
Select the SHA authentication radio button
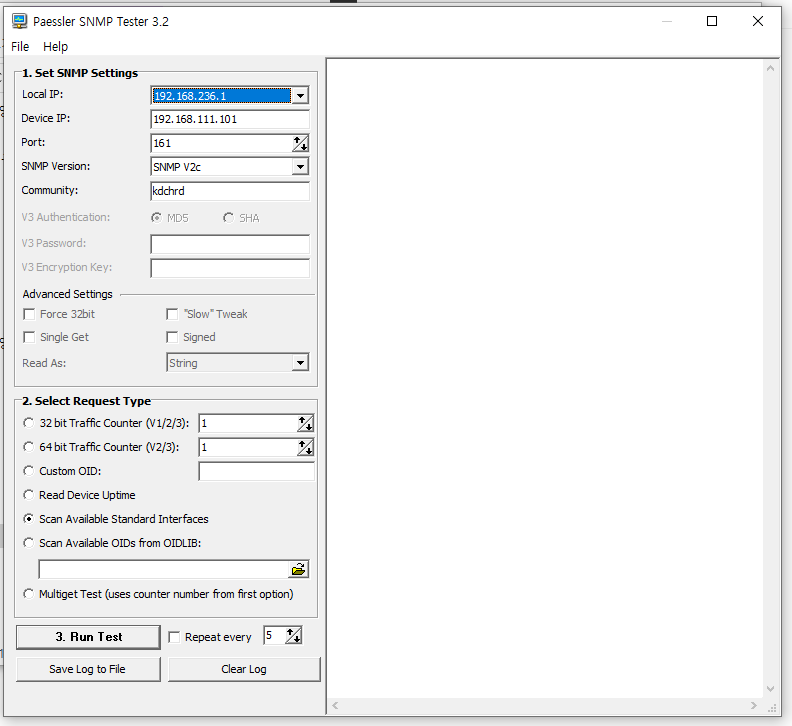tap(228, 218)
